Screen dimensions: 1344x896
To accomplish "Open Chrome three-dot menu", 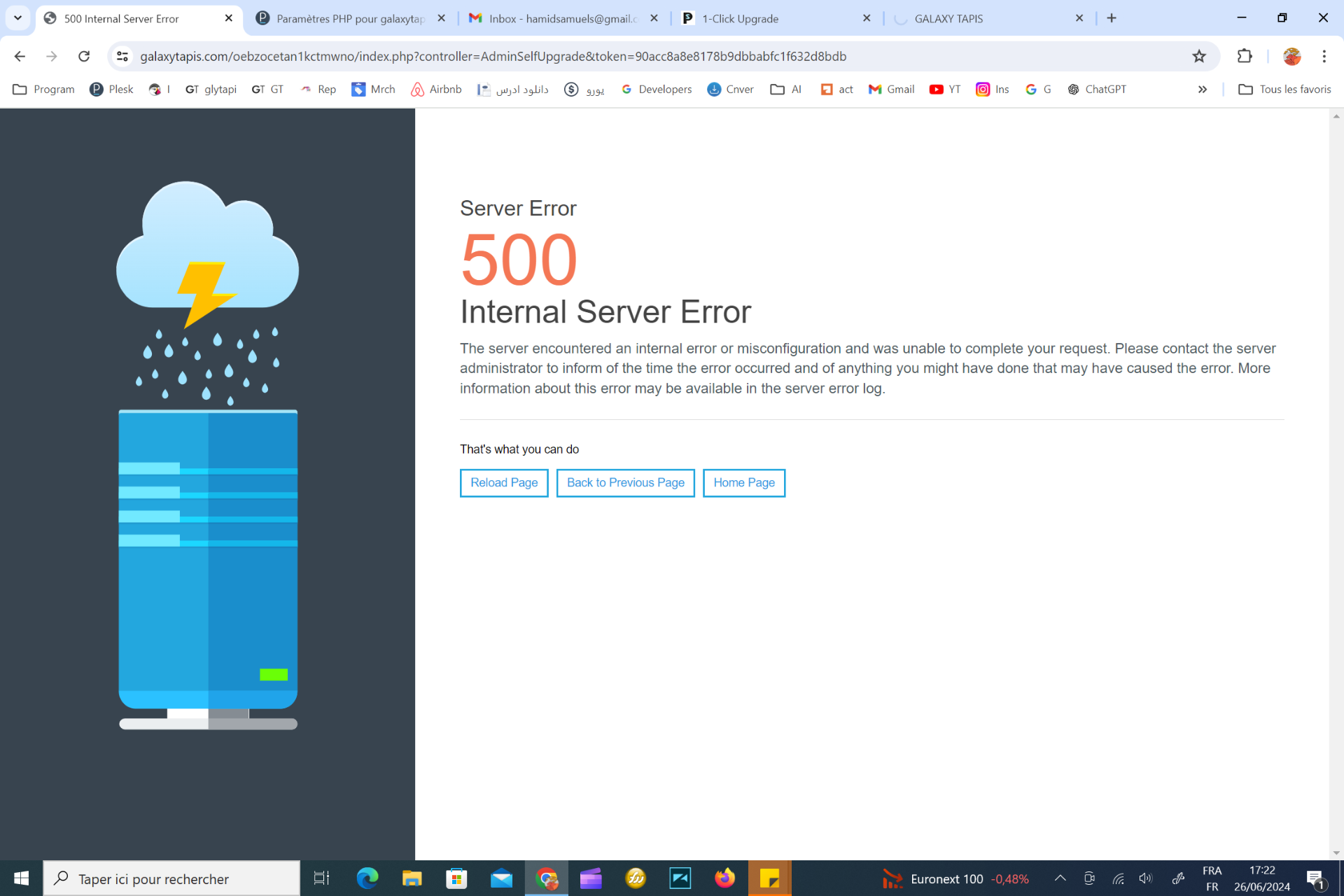I will coord(1324,56).
